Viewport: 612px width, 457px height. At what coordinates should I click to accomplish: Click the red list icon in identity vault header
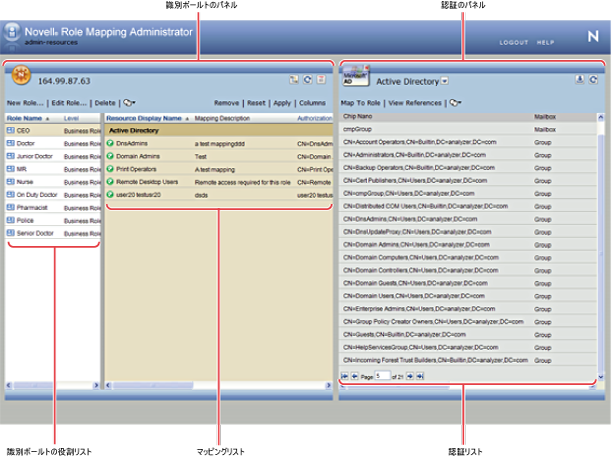[321, 80]
